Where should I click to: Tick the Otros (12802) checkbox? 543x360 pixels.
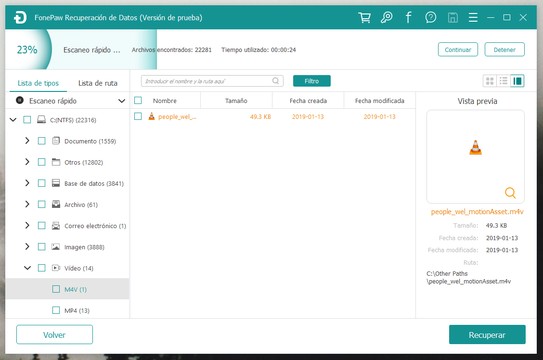(42, 162)
